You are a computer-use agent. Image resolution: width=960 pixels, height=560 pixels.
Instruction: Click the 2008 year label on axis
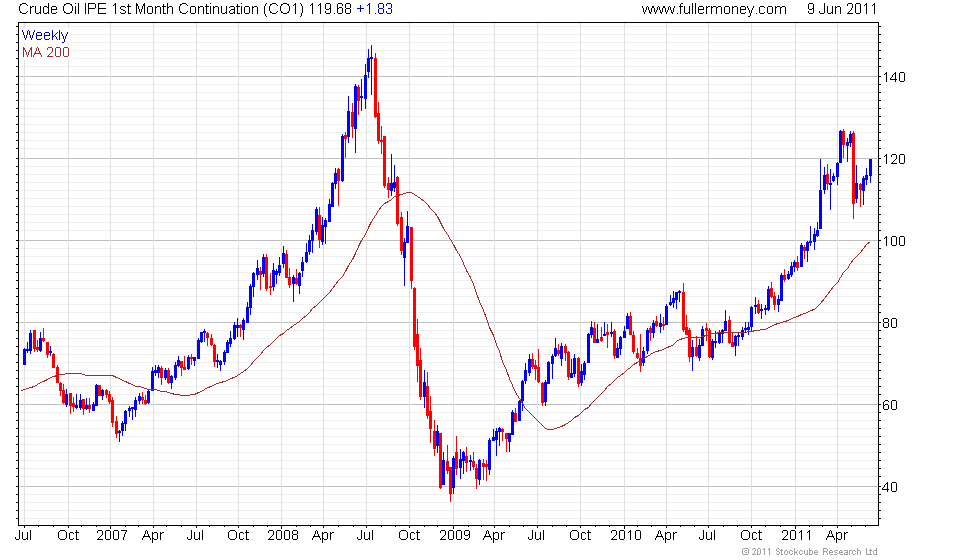tap(283, 536)
